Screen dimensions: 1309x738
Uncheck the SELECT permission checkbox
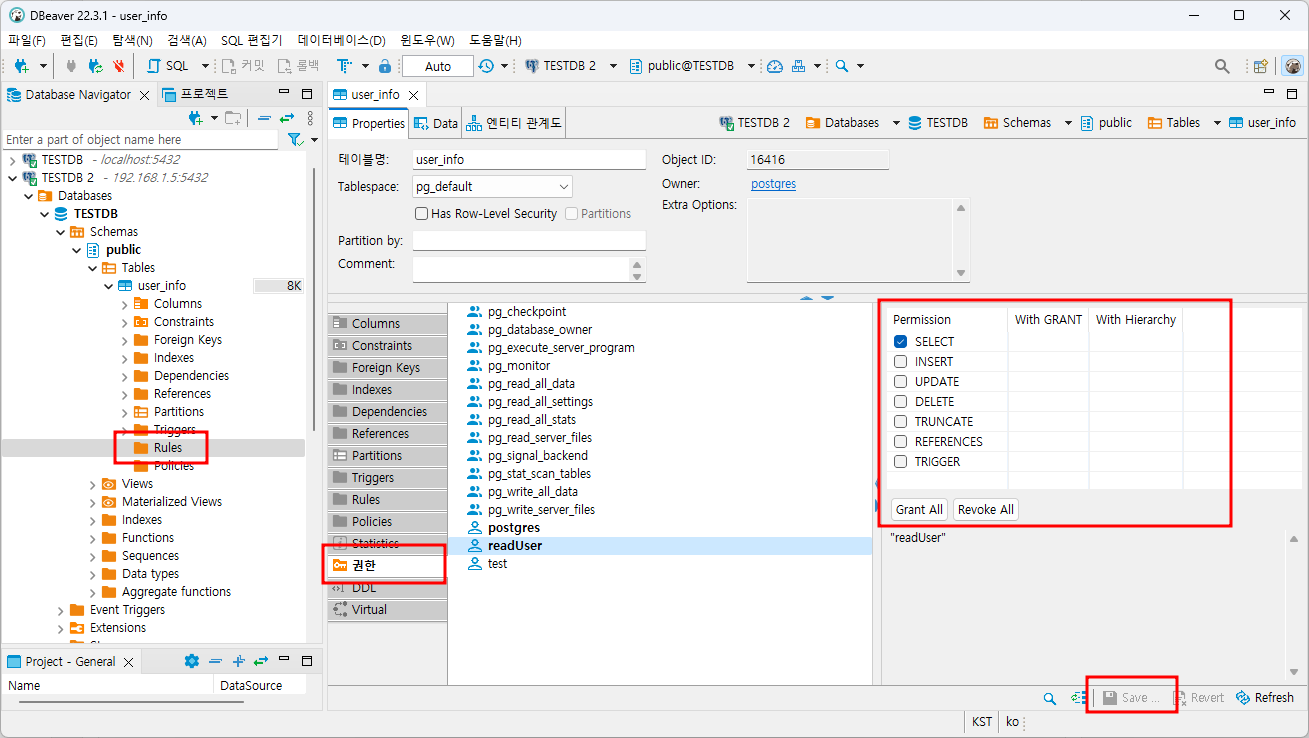point(901,342)
